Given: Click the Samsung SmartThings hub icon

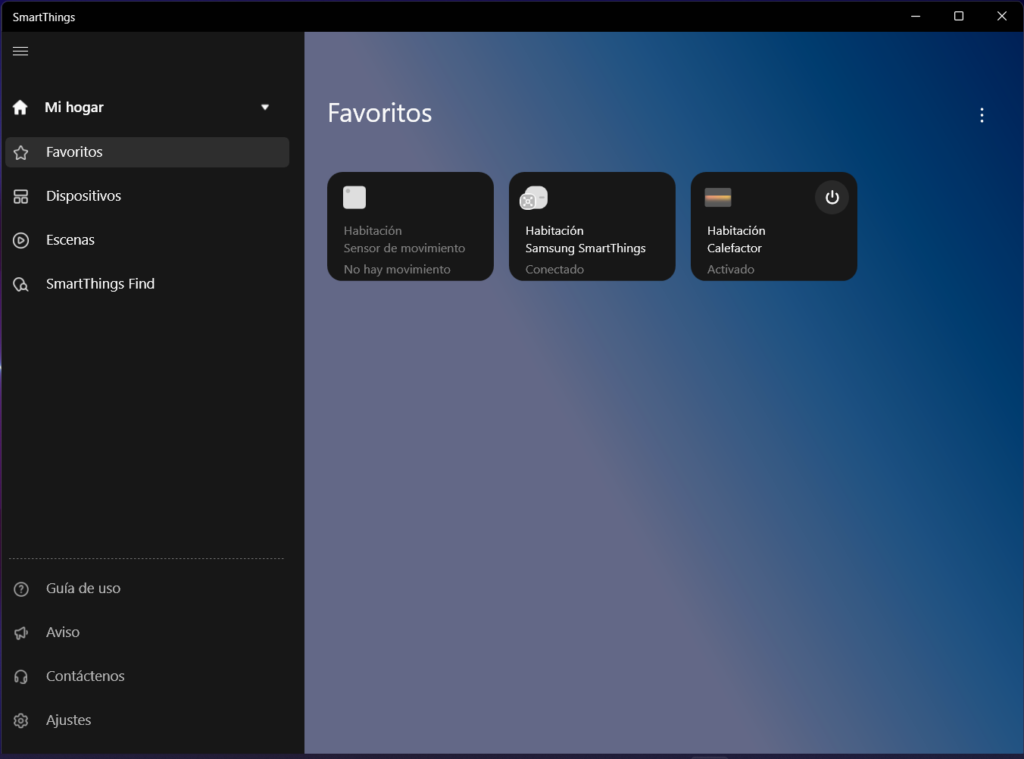Looking at the screenshot, I should click(534, 198).
